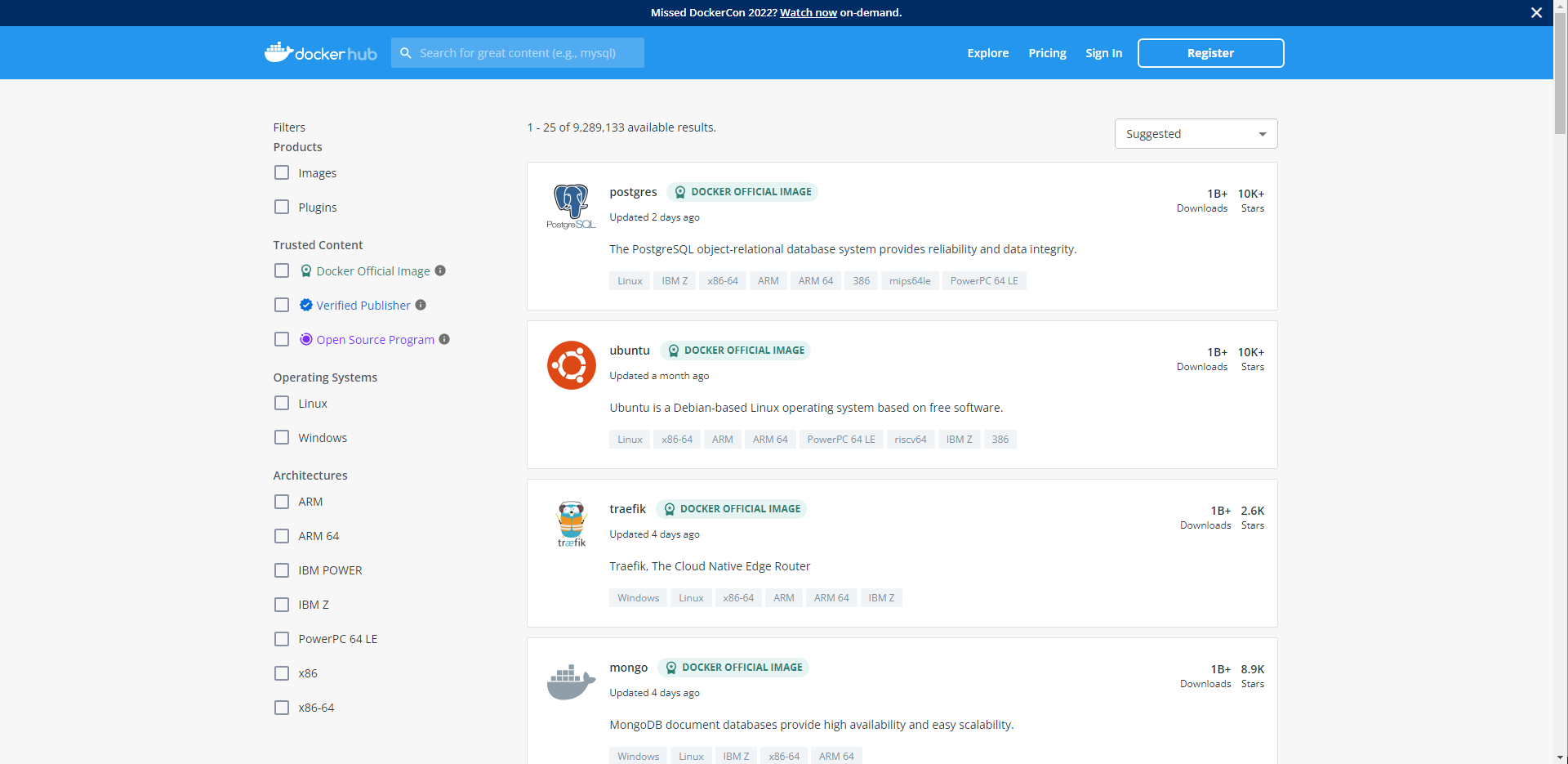Click ubuntu PowerPC 64 LE tag
This screenshot has width=1568, height=764.
[841, 440]
